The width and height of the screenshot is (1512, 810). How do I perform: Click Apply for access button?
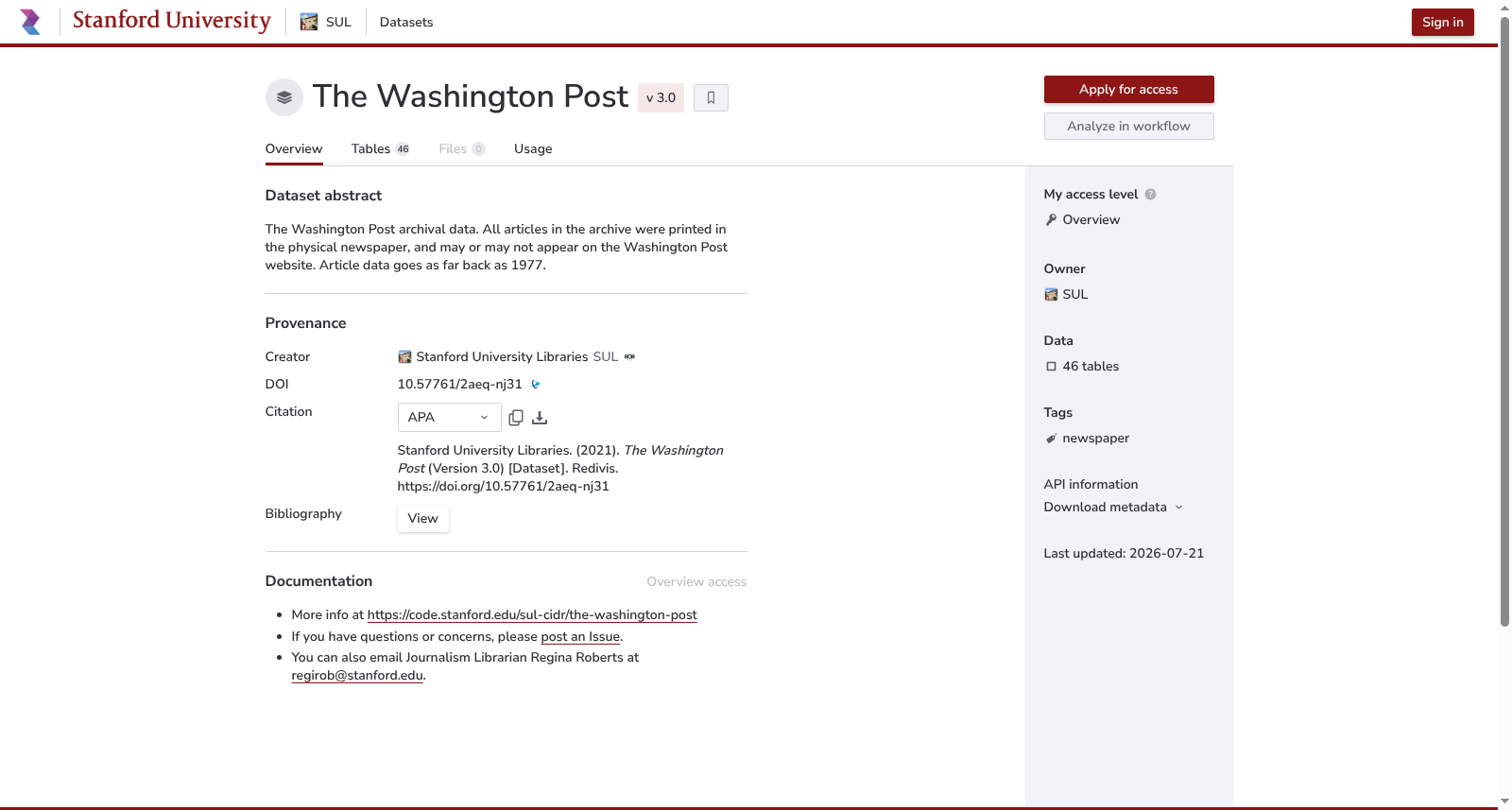(x=1128, y=89)
